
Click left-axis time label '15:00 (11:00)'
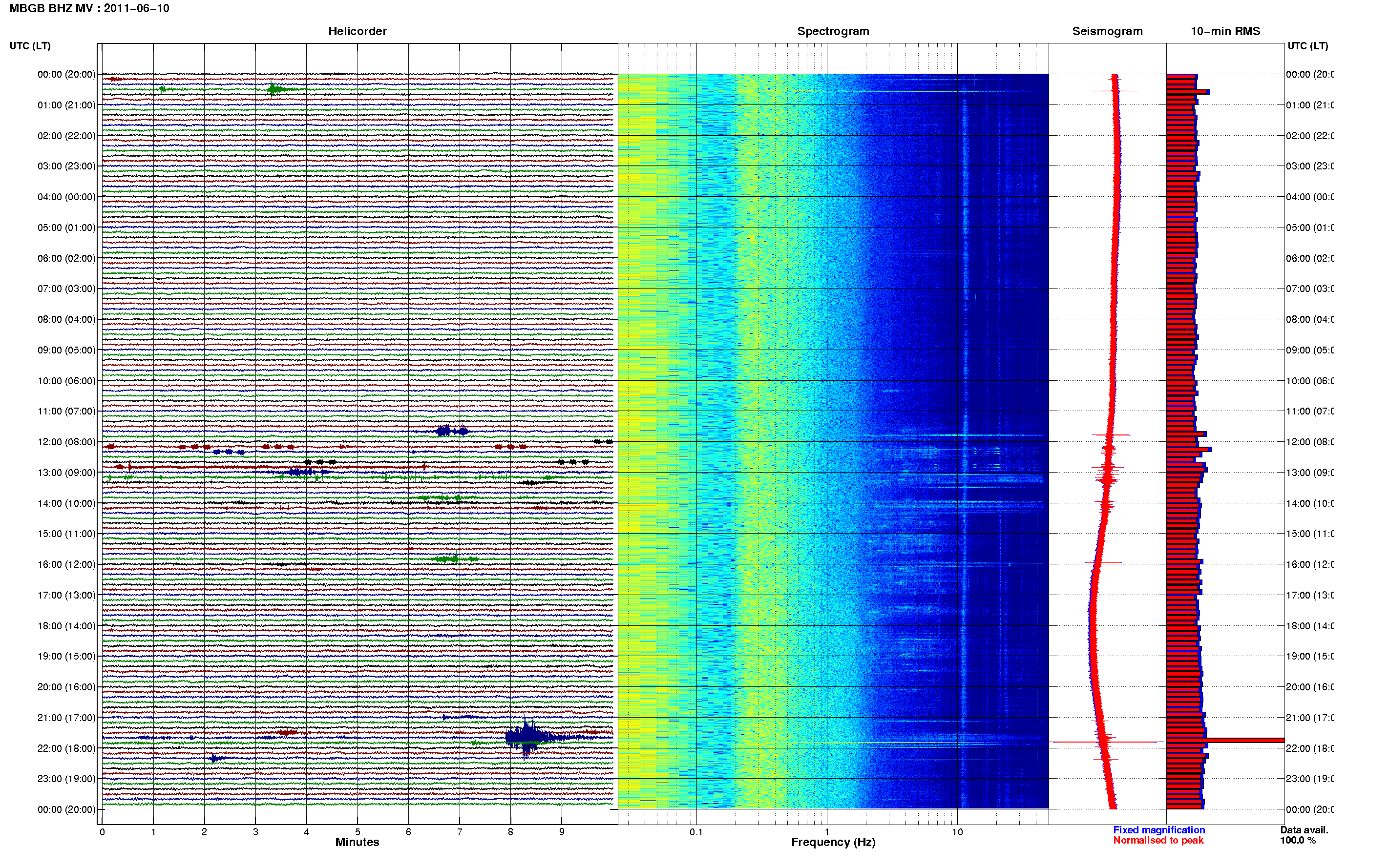[66, 533]
